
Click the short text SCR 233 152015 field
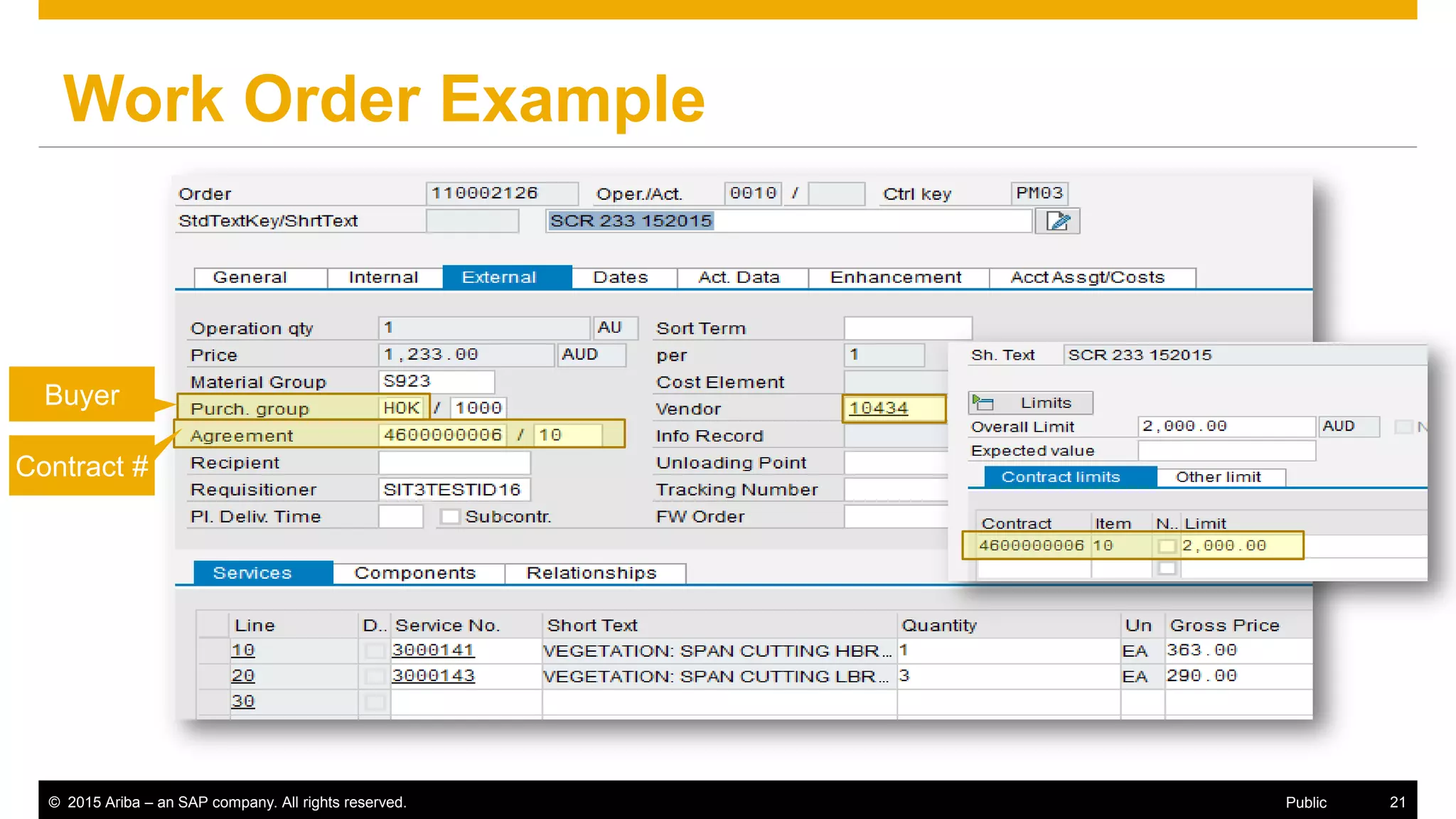pyautogui.click(x=789, y=221)
